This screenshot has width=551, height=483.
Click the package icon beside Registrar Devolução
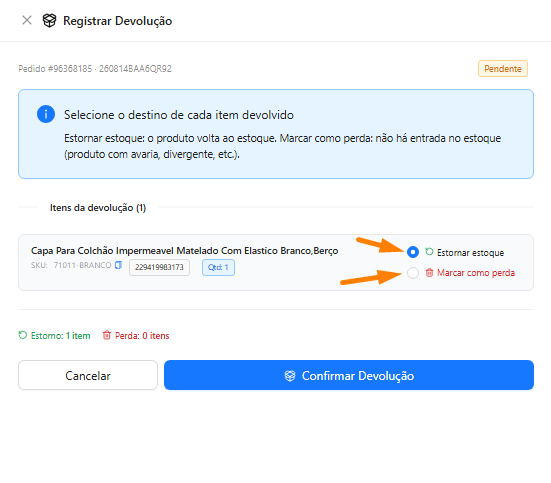coord(49,20)
